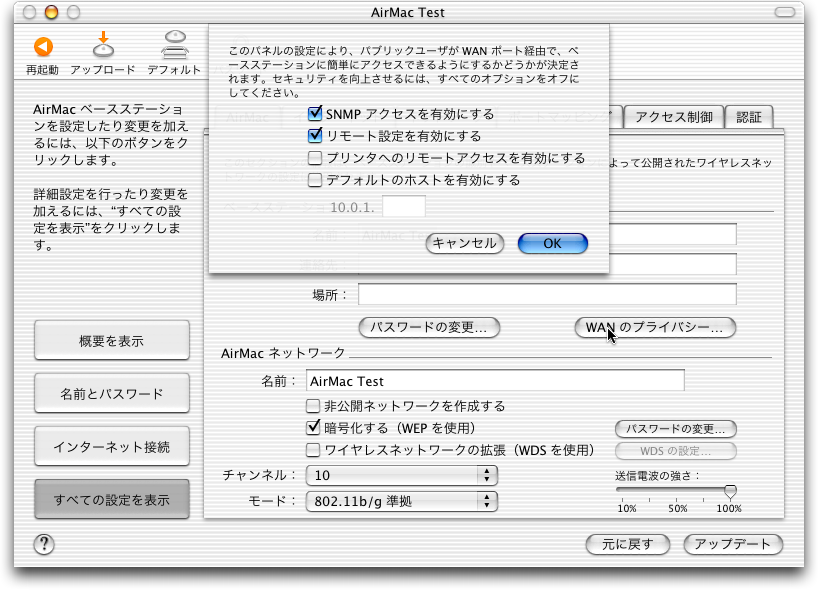Enable デフォルトのホスト checkbox
This screenshot has height=590, width=818.
coord(315,181)
